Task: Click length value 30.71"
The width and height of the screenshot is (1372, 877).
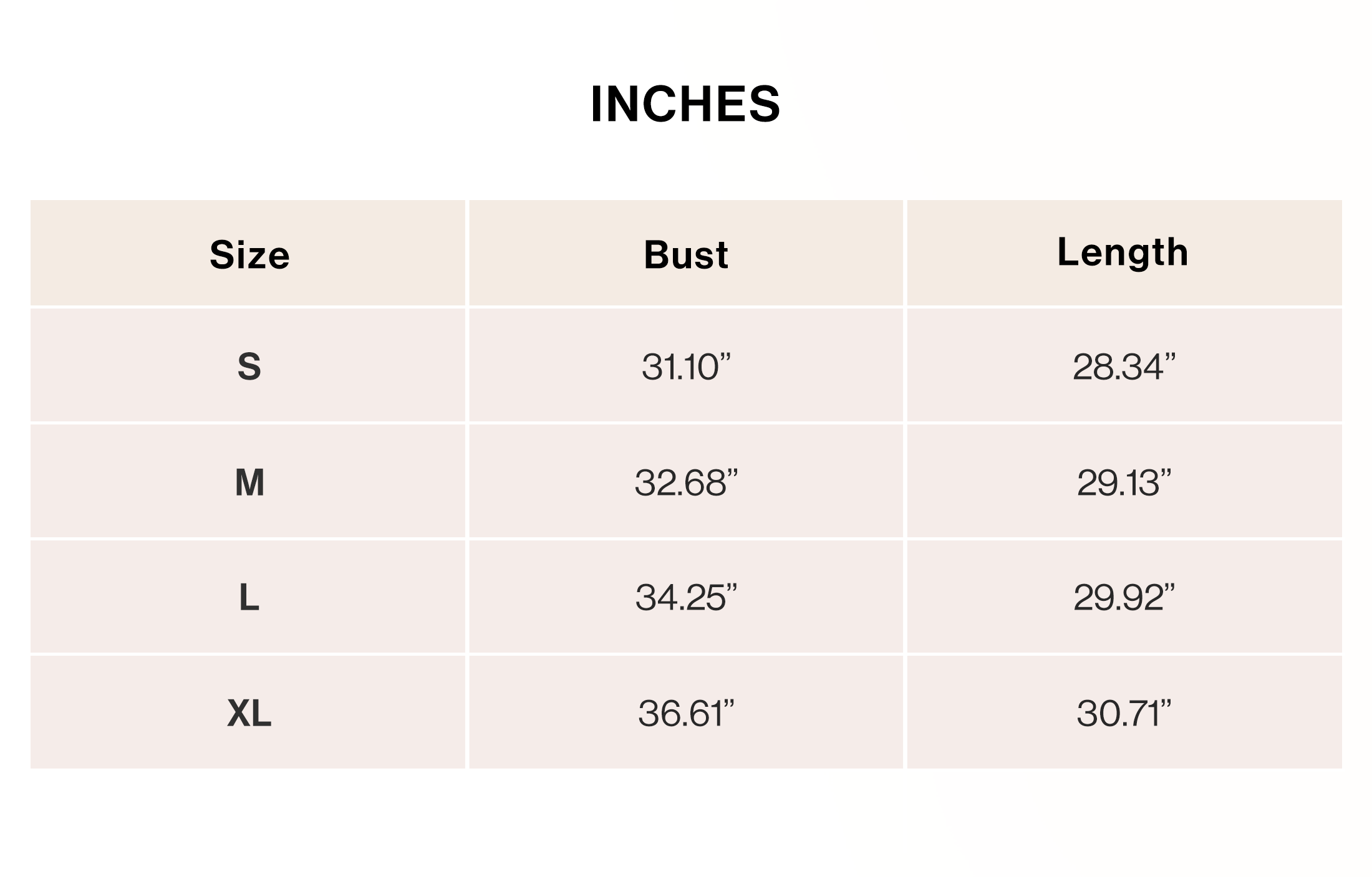Action: coord(1124,714)
